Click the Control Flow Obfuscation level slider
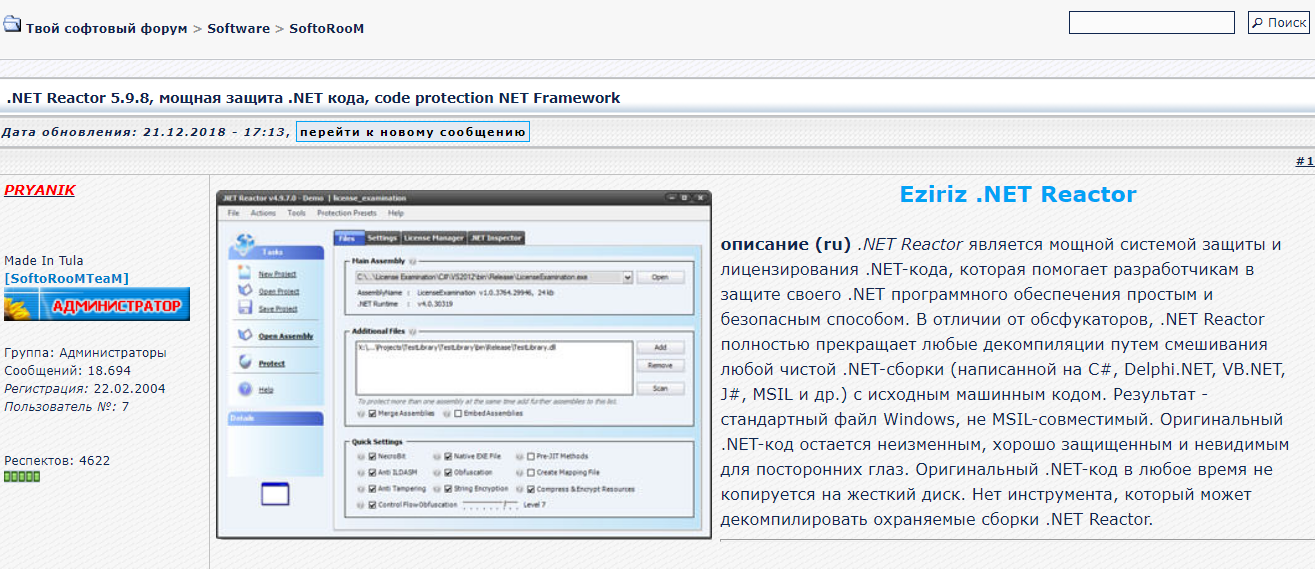This screenshot has height=569, width=1315. point(490,505)
